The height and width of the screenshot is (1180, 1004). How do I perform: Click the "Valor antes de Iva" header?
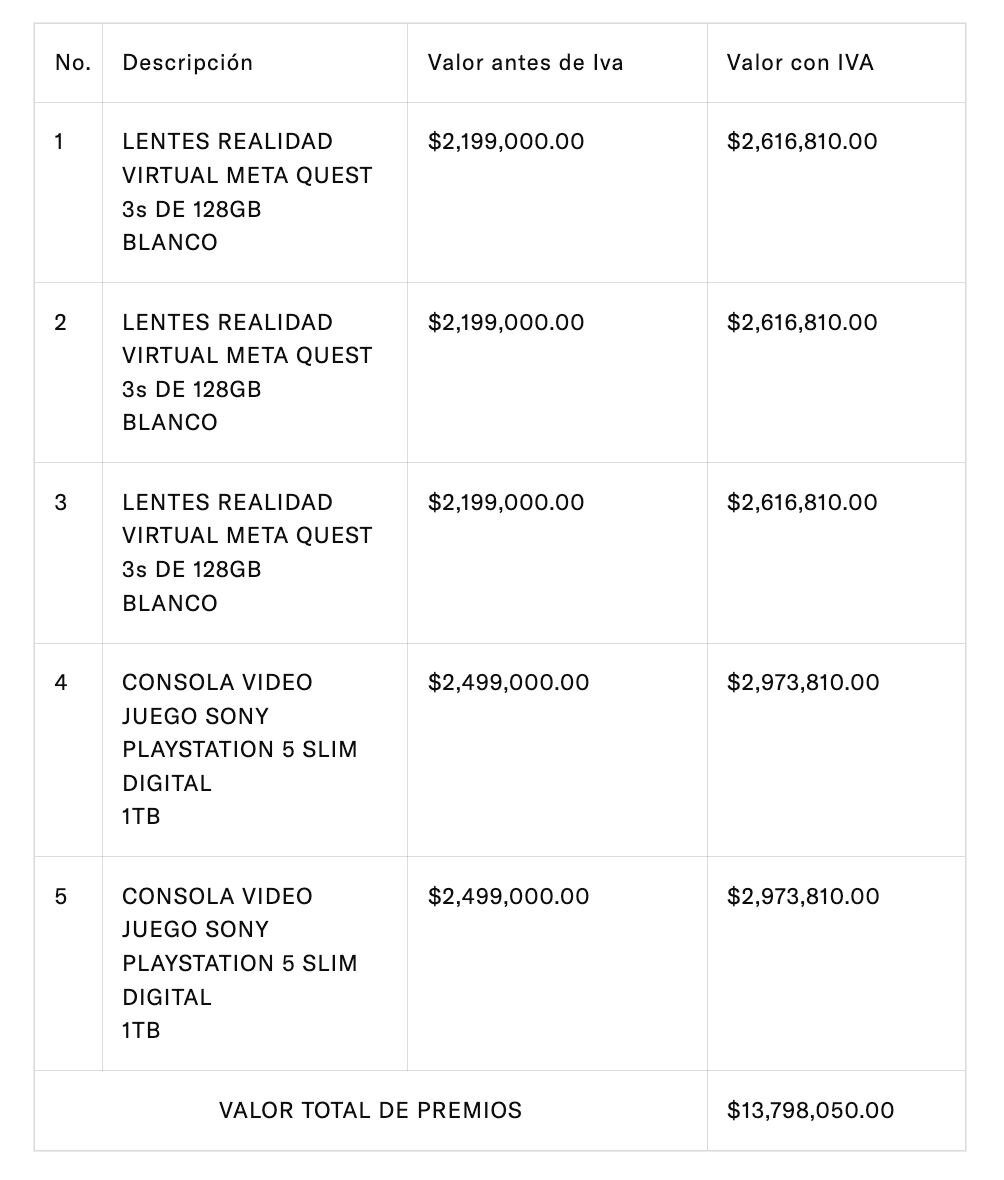(x=525, y=63)
